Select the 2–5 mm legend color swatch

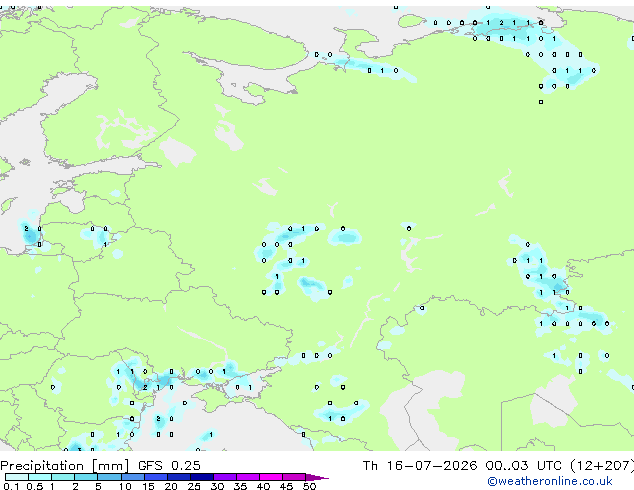(x=86, y=477)
